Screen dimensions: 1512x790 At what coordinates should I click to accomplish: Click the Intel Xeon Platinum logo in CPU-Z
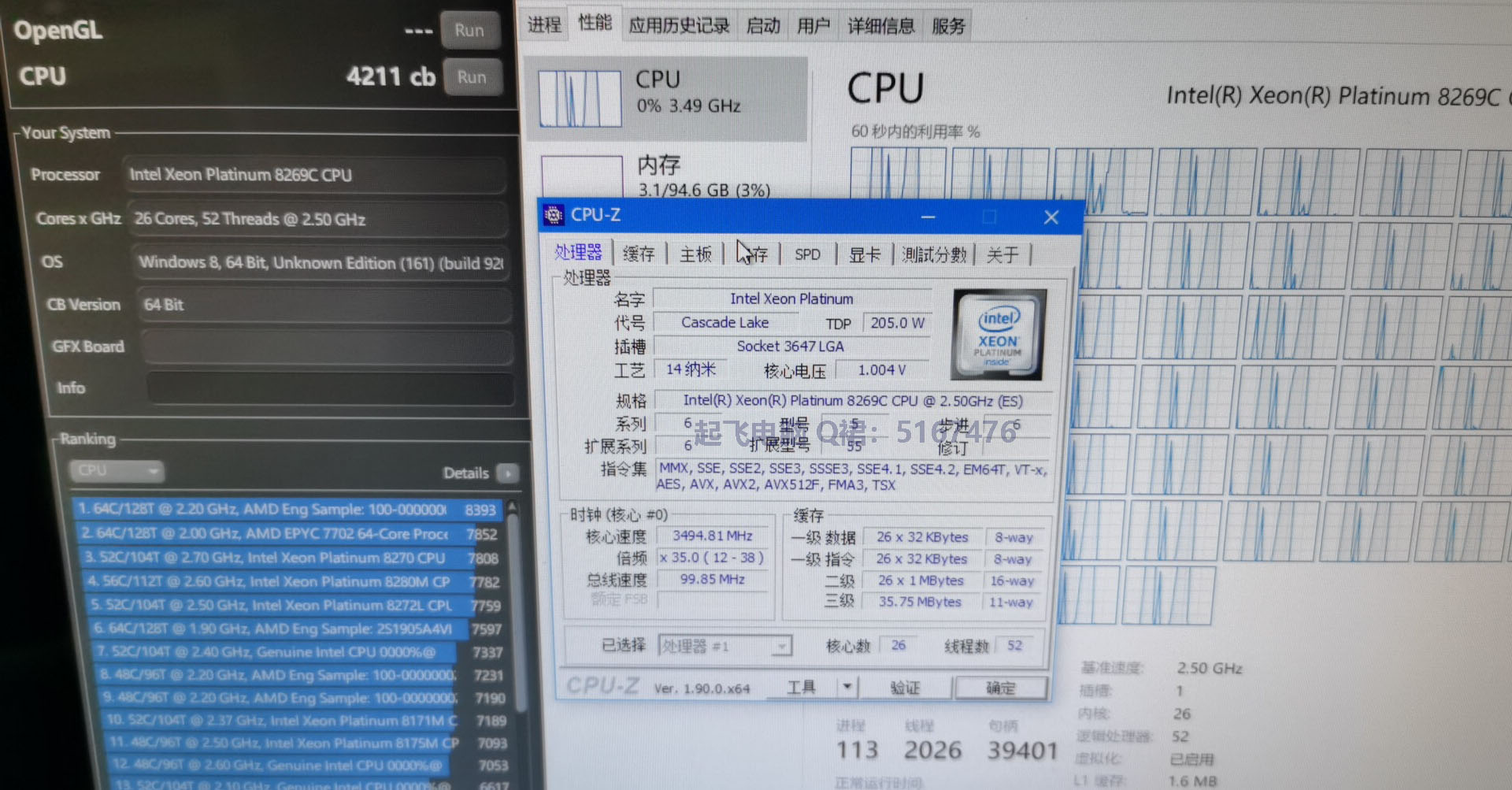coord(999,336)
